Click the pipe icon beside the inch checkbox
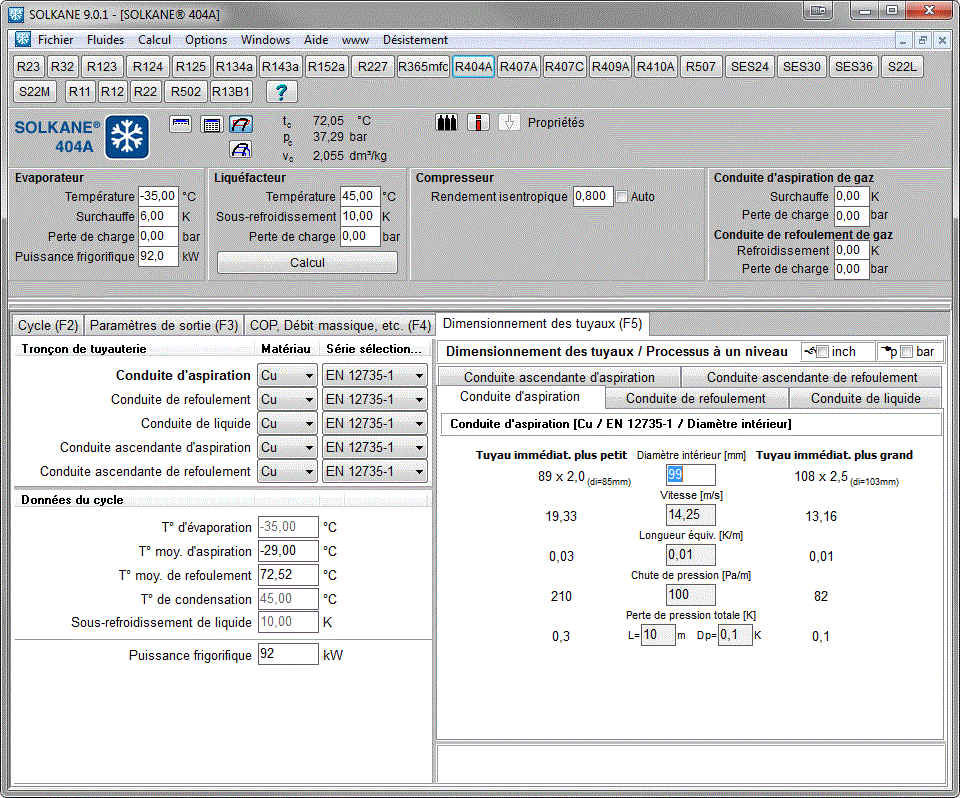The width and height of the screenshot is (960, 798). click(x=810, y=351)
